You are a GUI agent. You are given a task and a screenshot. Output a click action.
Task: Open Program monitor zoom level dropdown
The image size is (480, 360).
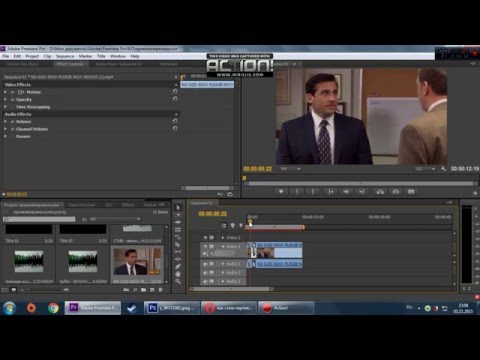pos(291,169)
